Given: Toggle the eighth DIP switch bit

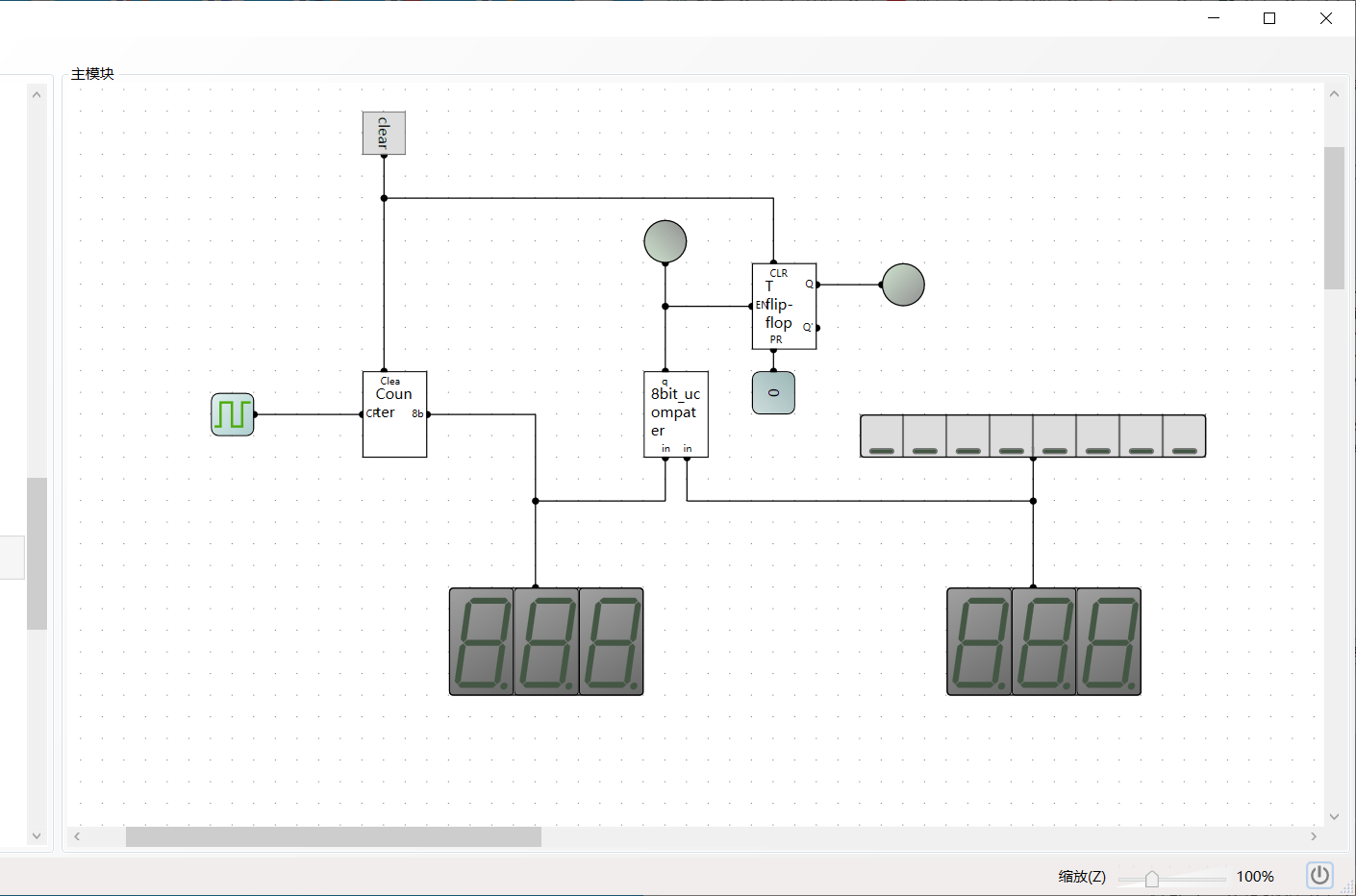Looking at the screenshot, I should click(x=1184, y=436).
